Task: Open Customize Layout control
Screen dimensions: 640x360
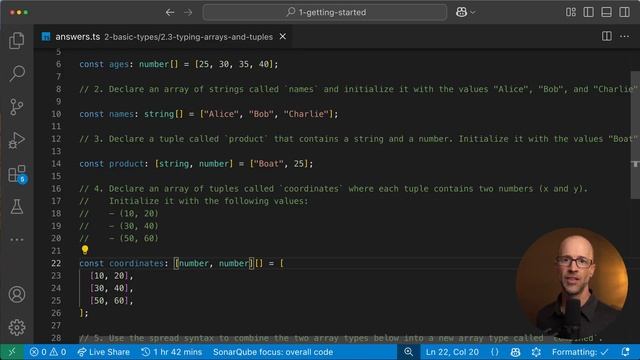Action: pyautogui.click(x=571, y=12)
